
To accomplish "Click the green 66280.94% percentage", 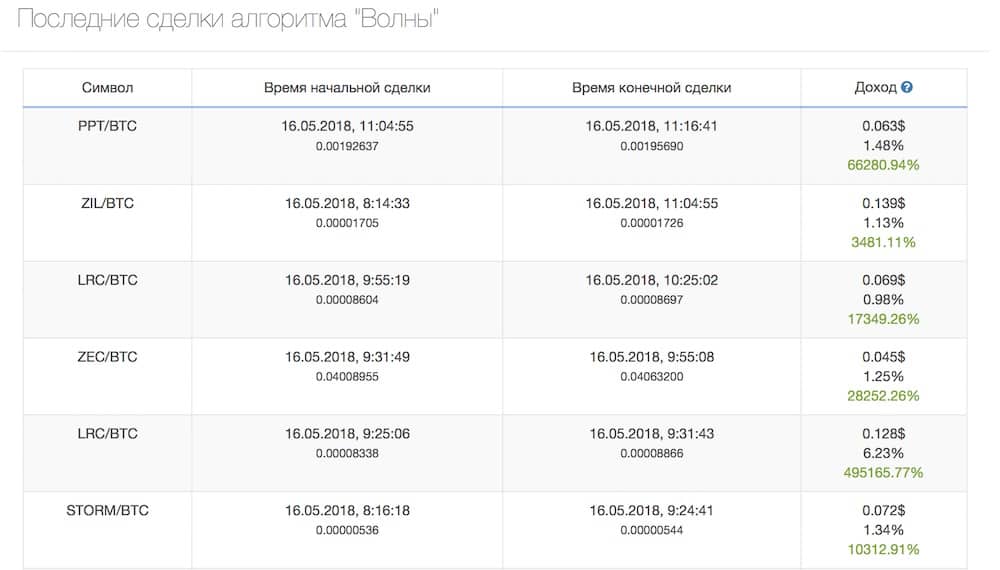I will point(883,165).
